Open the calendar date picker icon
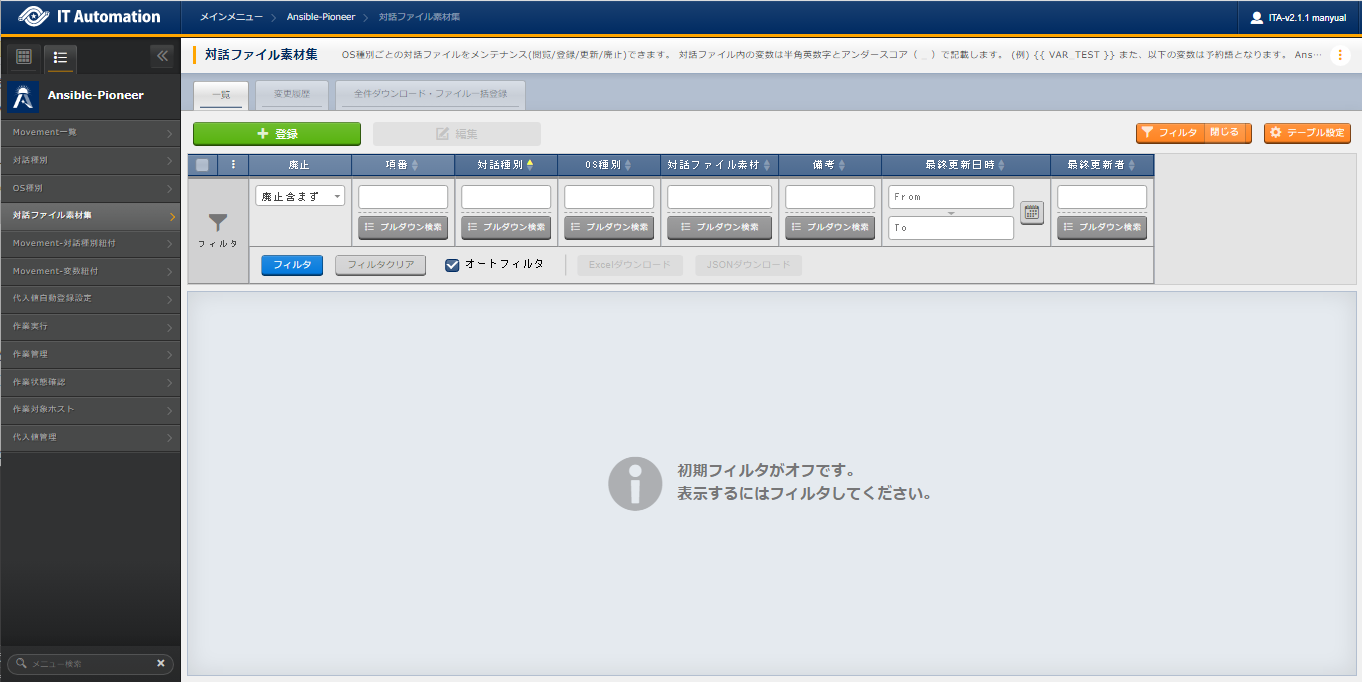1362x682 pixels. pyautogui.click(x=1031, y=212)
